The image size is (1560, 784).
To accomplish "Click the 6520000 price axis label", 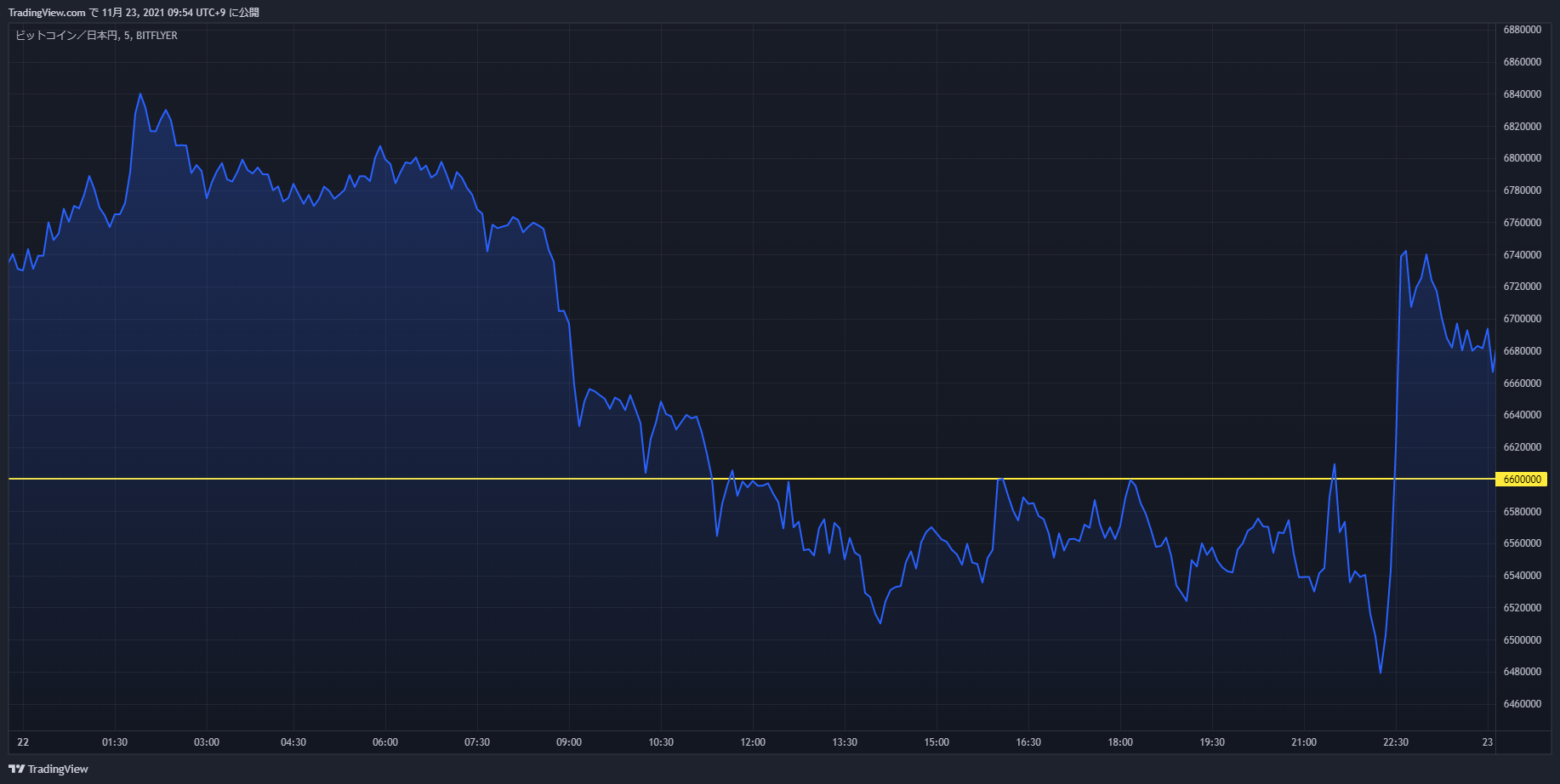I will pos(1522,608).
